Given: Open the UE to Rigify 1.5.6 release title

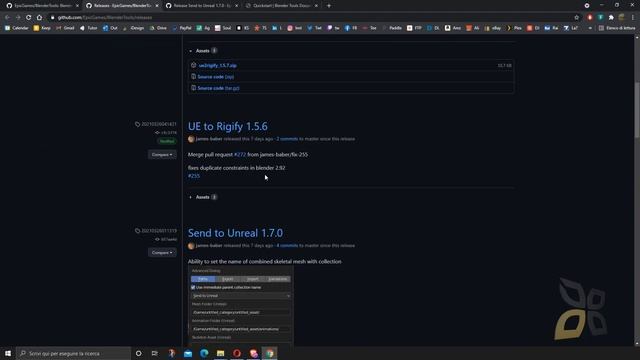Looking at the screenshot, I should pos(228,126).
